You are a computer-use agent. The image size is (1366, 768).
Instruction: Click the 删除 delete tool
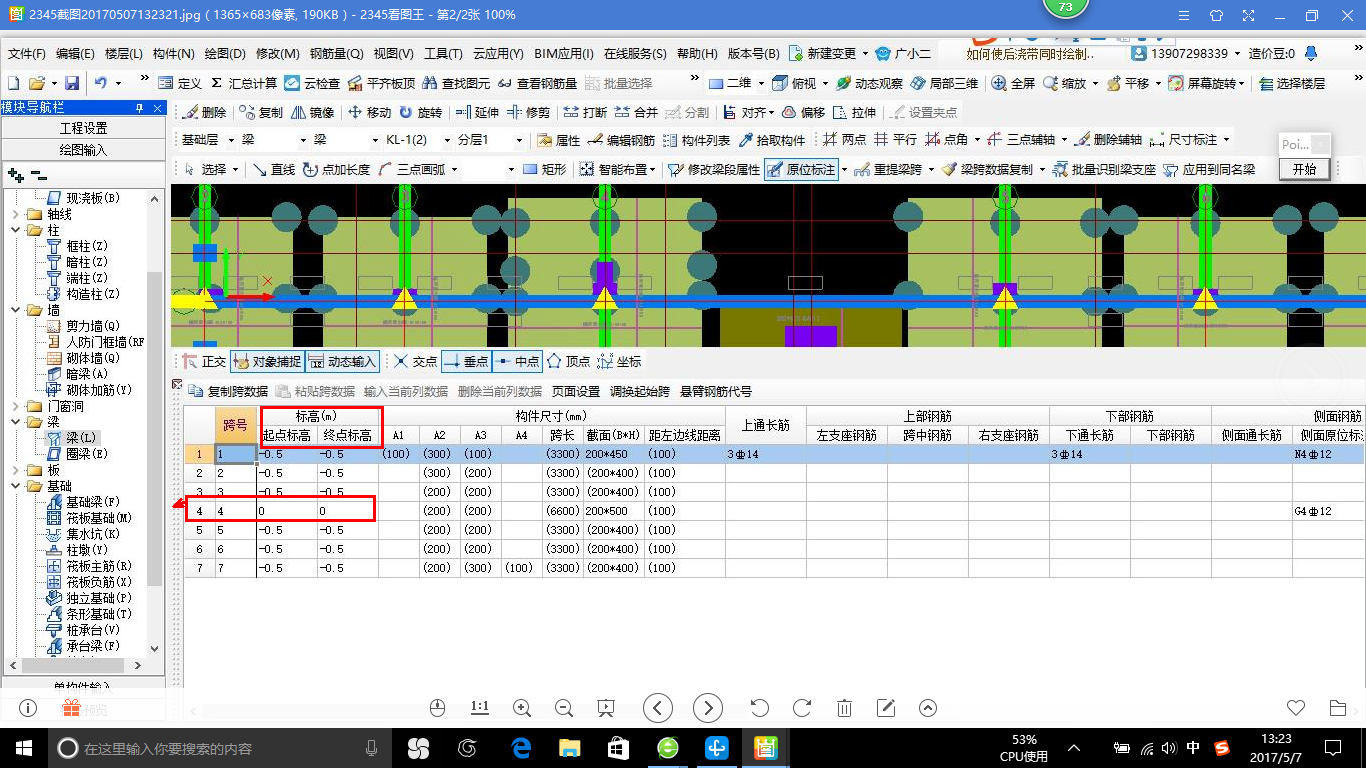pos(205,113)
